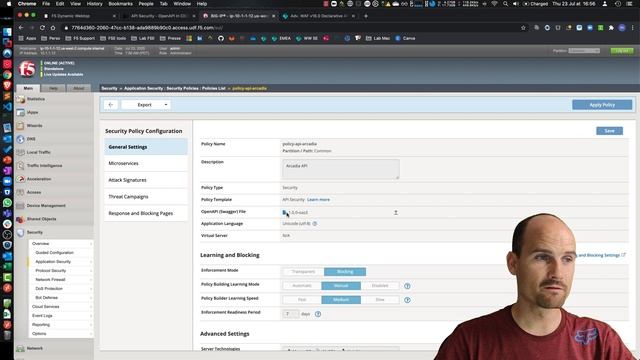Open WhatsApp from the dock
Image resolution: width=640 pixels, height=360 pixels.
(x=7, y=202)
